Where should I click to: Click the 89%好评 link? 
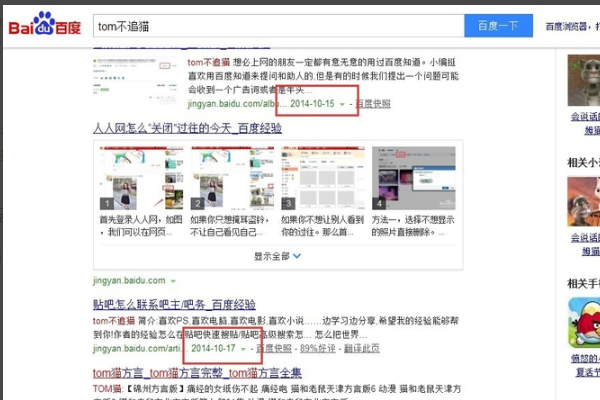click(318, 348)
